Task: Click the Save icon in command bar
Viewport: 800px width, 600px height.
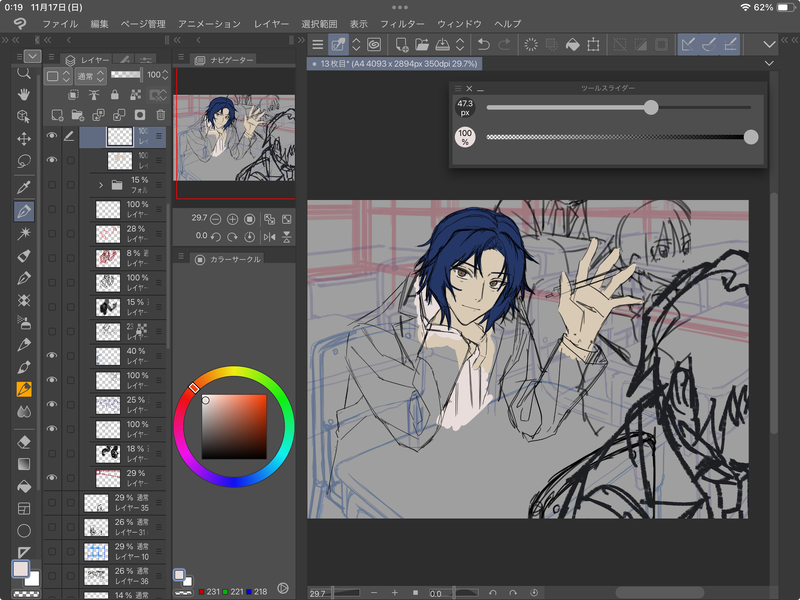Action: pos(442,45)
